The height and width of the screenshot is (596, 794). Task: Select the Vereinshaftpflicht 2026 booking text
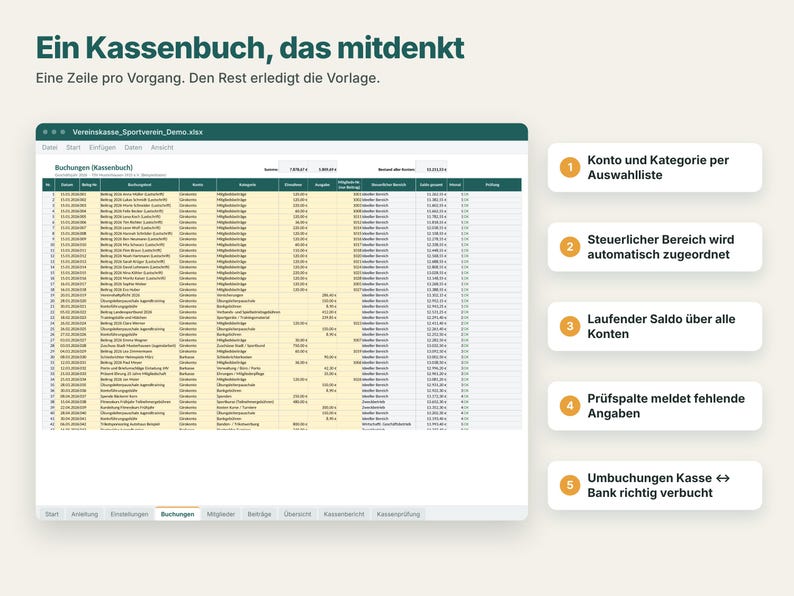tap(121, 295)
